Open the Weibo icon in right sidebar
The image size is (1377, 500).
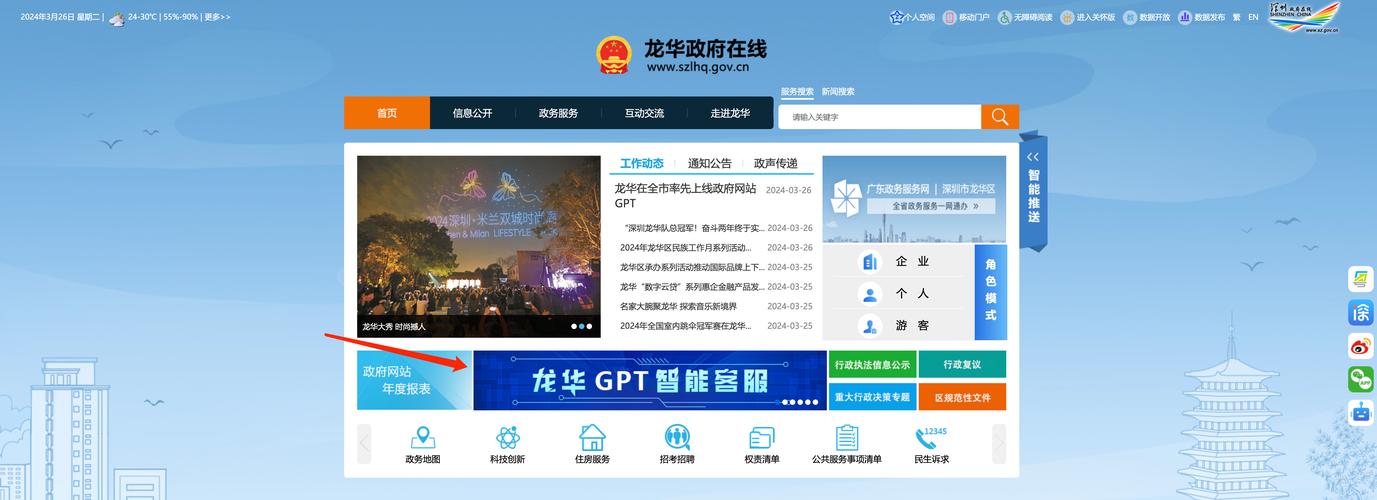(x=1360, y=346)
